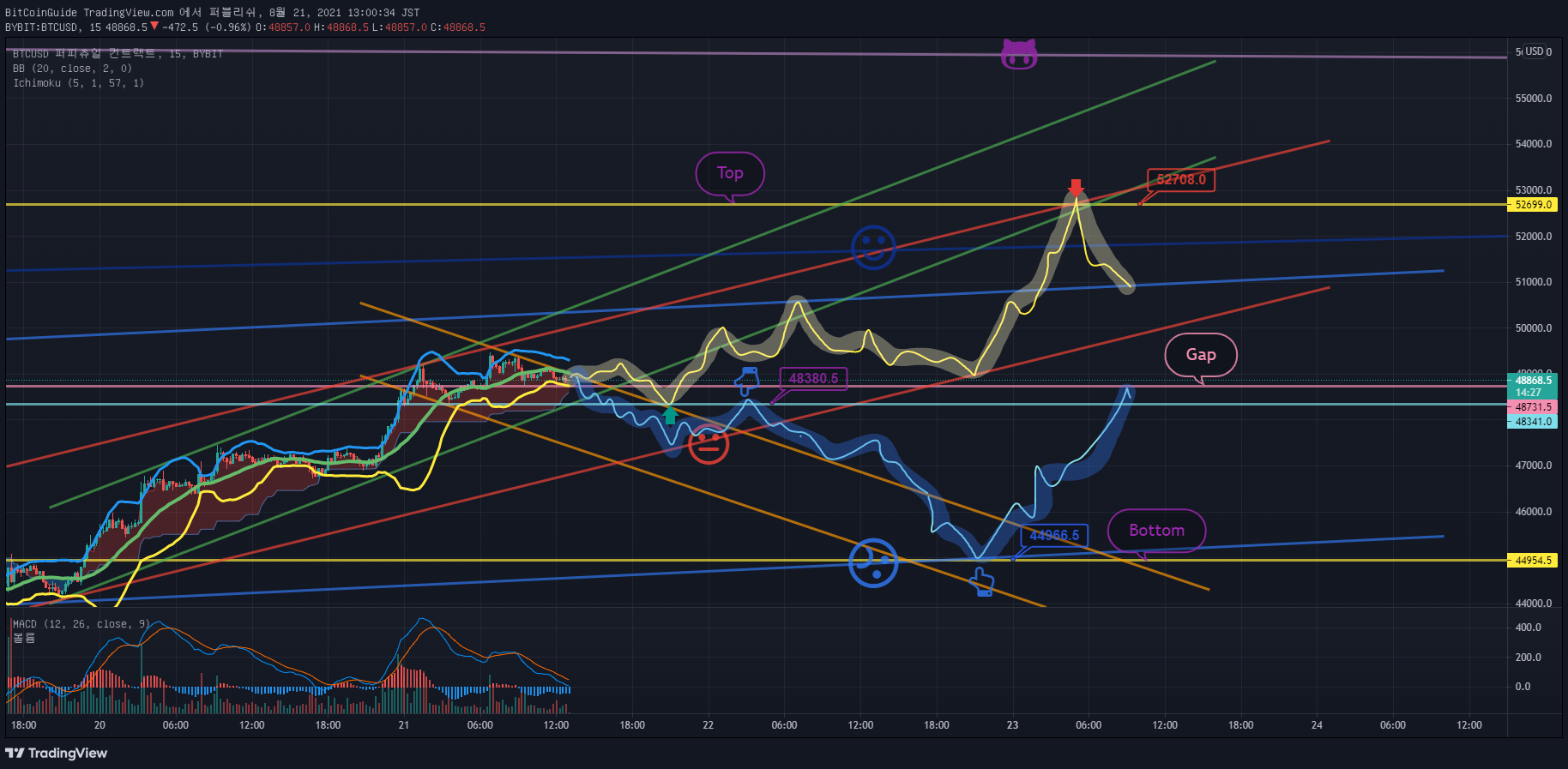Click the blue confused face icon
1568x769 pixels.
click(x=873, y=563)
